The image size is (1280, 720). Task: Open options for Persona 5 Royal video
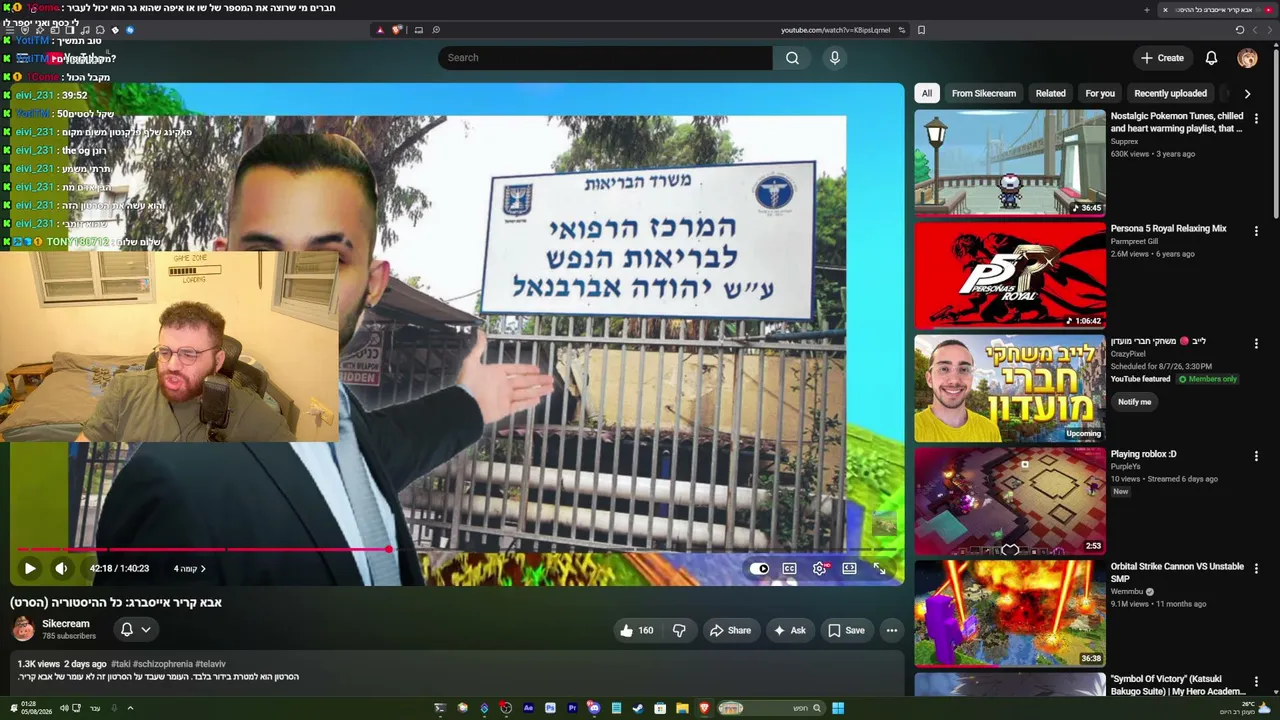[x=1257, y=231]
